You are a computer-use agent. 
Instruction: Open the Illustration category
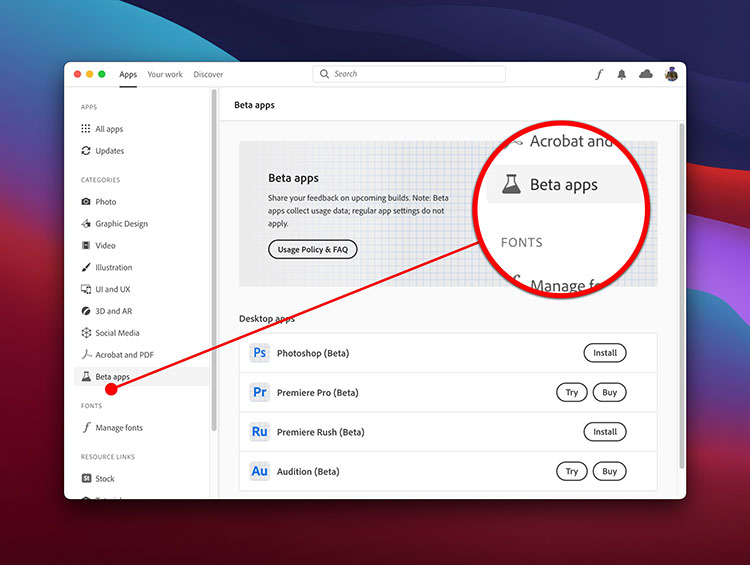pos(114,267)
